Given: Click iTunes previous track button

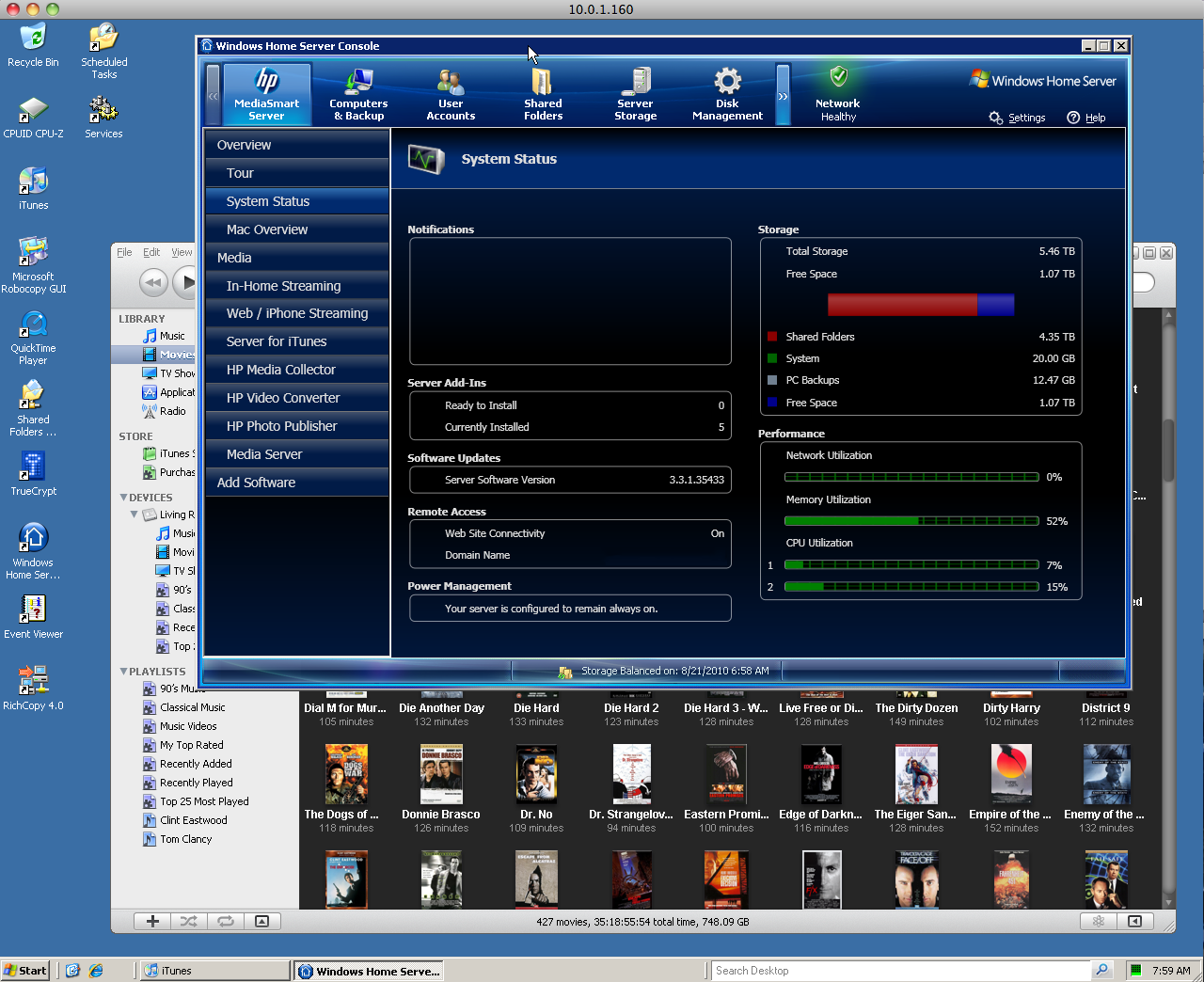Looking at the screenshot, I should point(153,282).
